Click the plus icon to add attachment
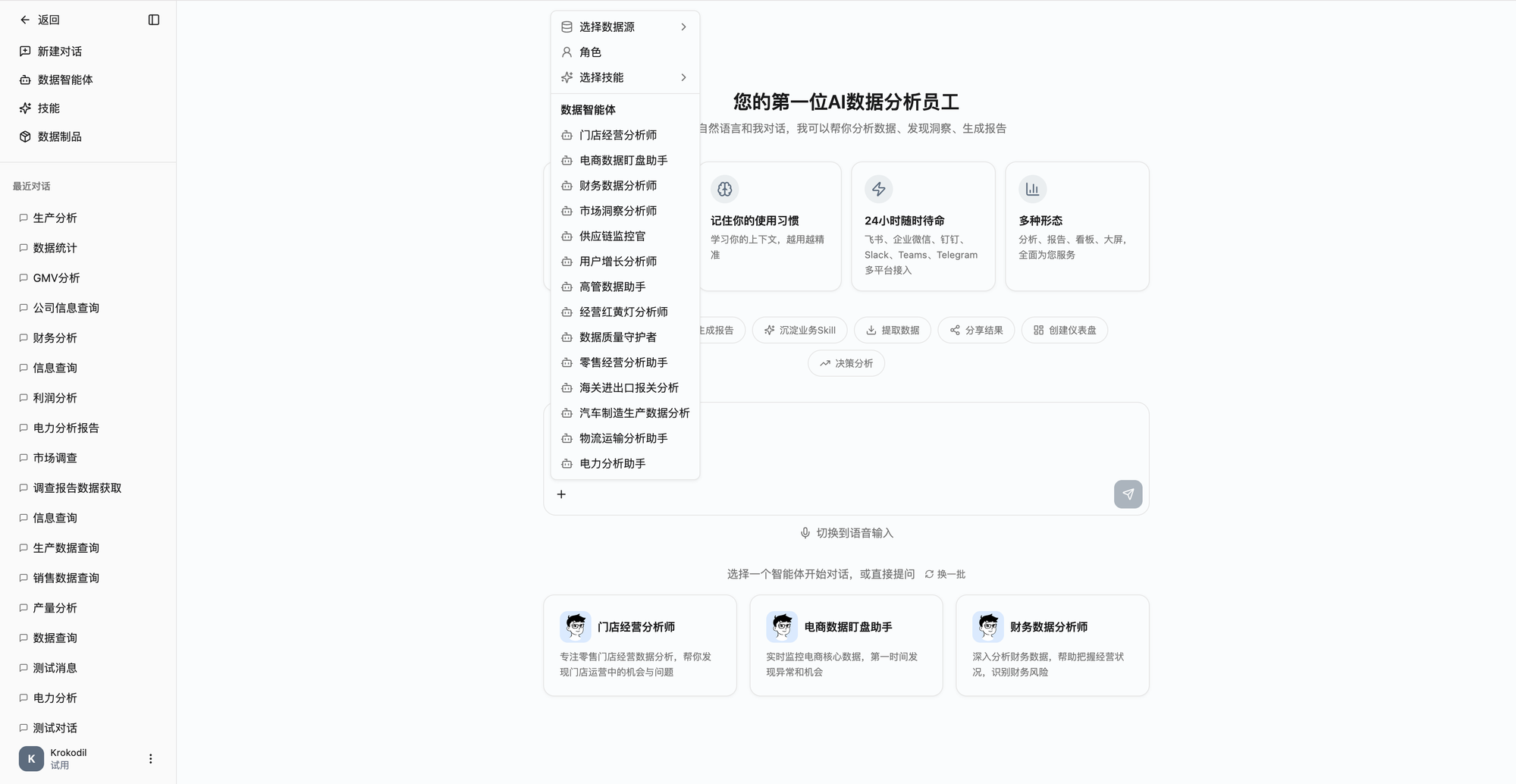The height and width of the screenshot is (784, 1516). coord(561,494)
